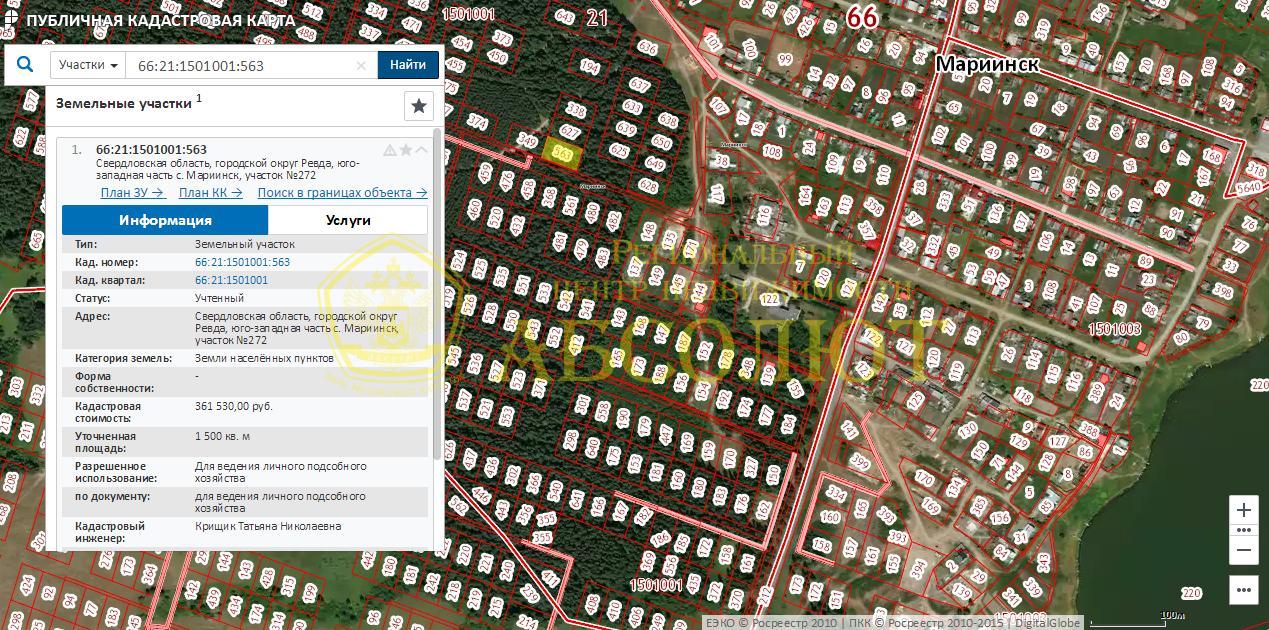Click Земли населённых пунктов category value
1269x630 pixels.
click(264, 358)
